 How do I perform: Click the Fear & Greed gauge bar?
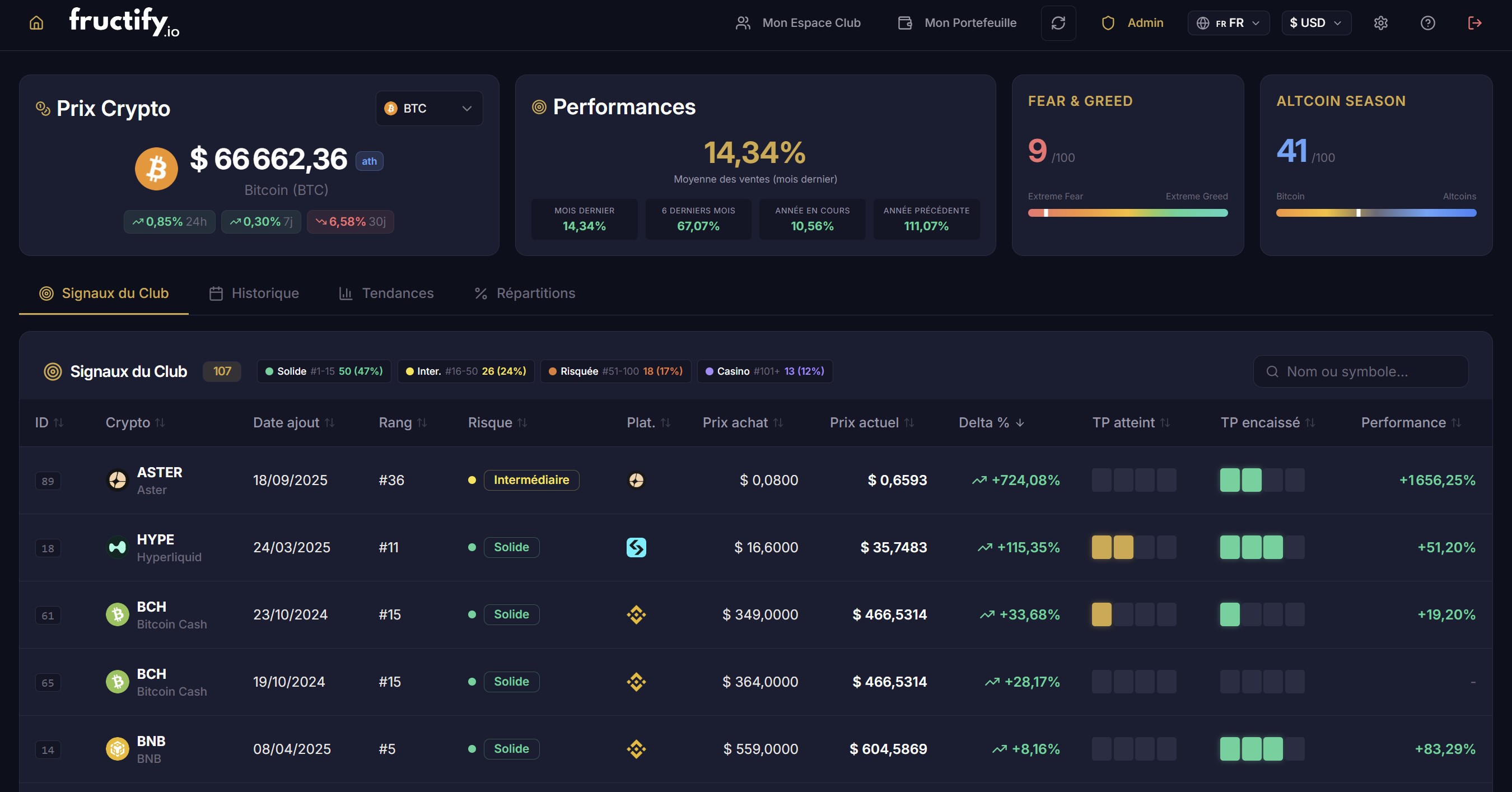[1127, 212]
